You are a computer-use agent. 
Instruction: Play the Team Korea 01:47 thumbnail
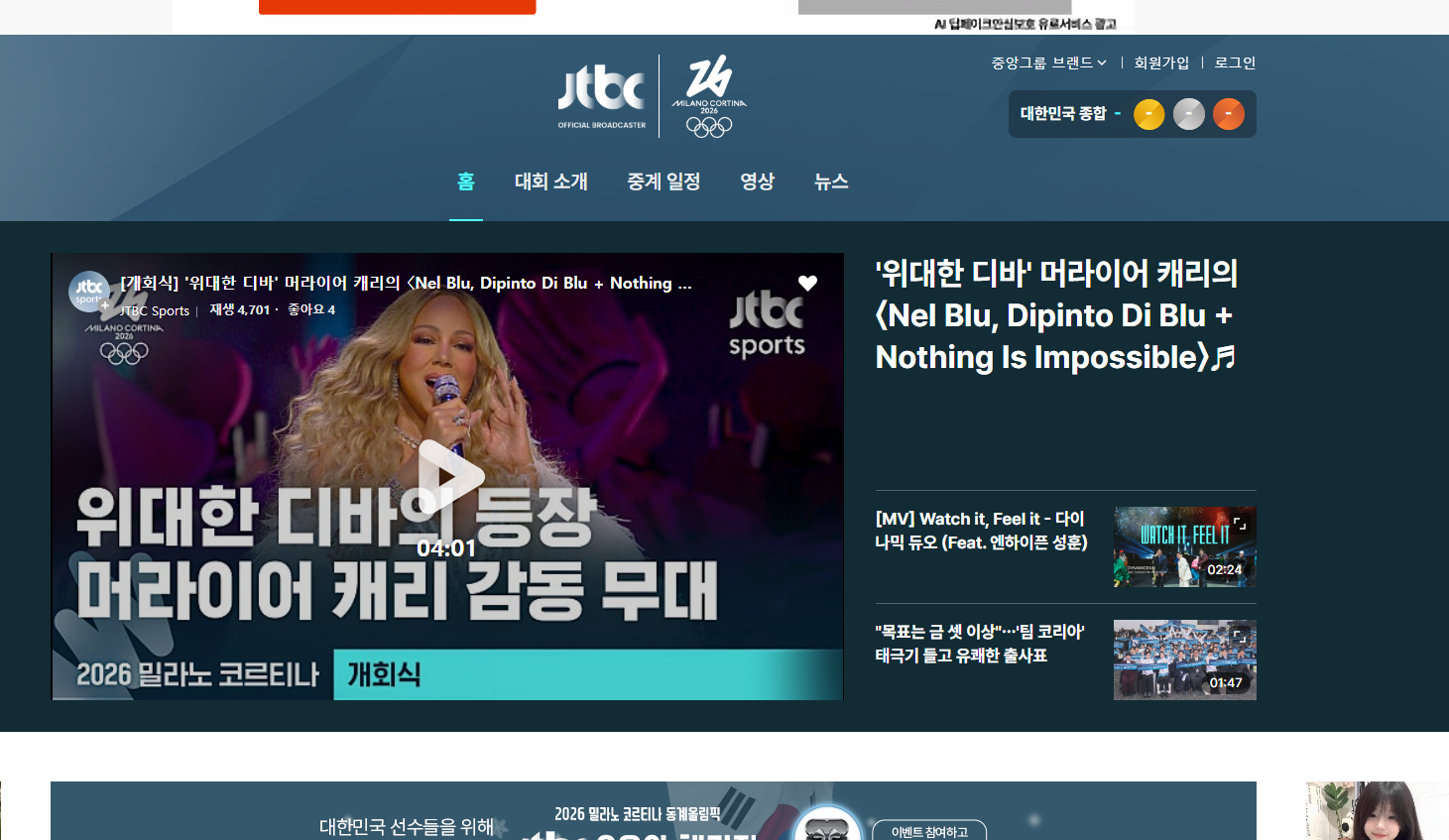point(1184,660)
